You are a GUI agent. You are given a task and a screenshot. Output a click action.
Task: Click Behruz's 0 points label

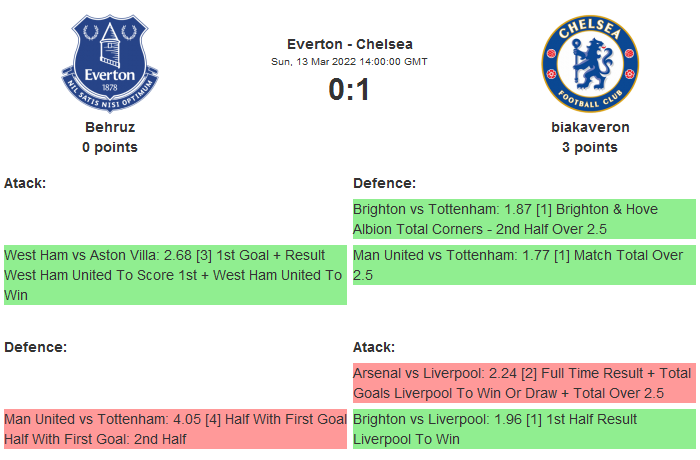110,147
